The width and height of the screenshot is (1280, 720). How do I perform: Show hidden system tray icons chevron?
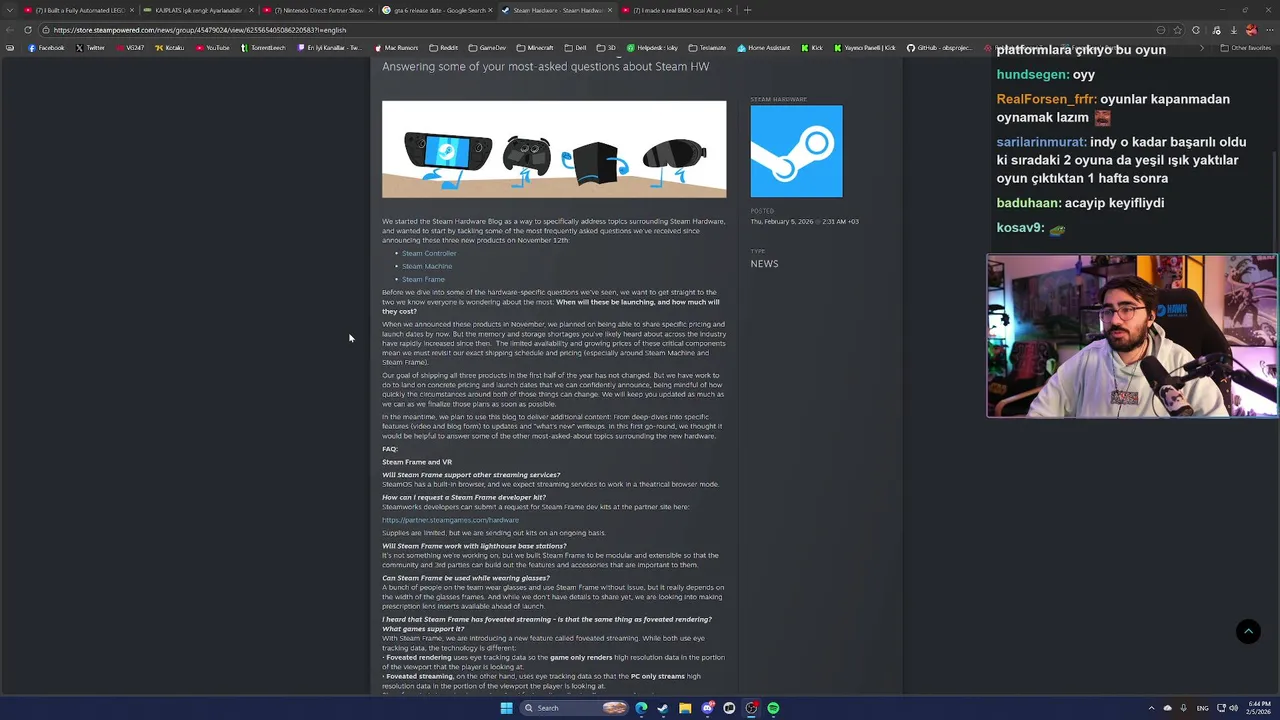(1151, 708)
